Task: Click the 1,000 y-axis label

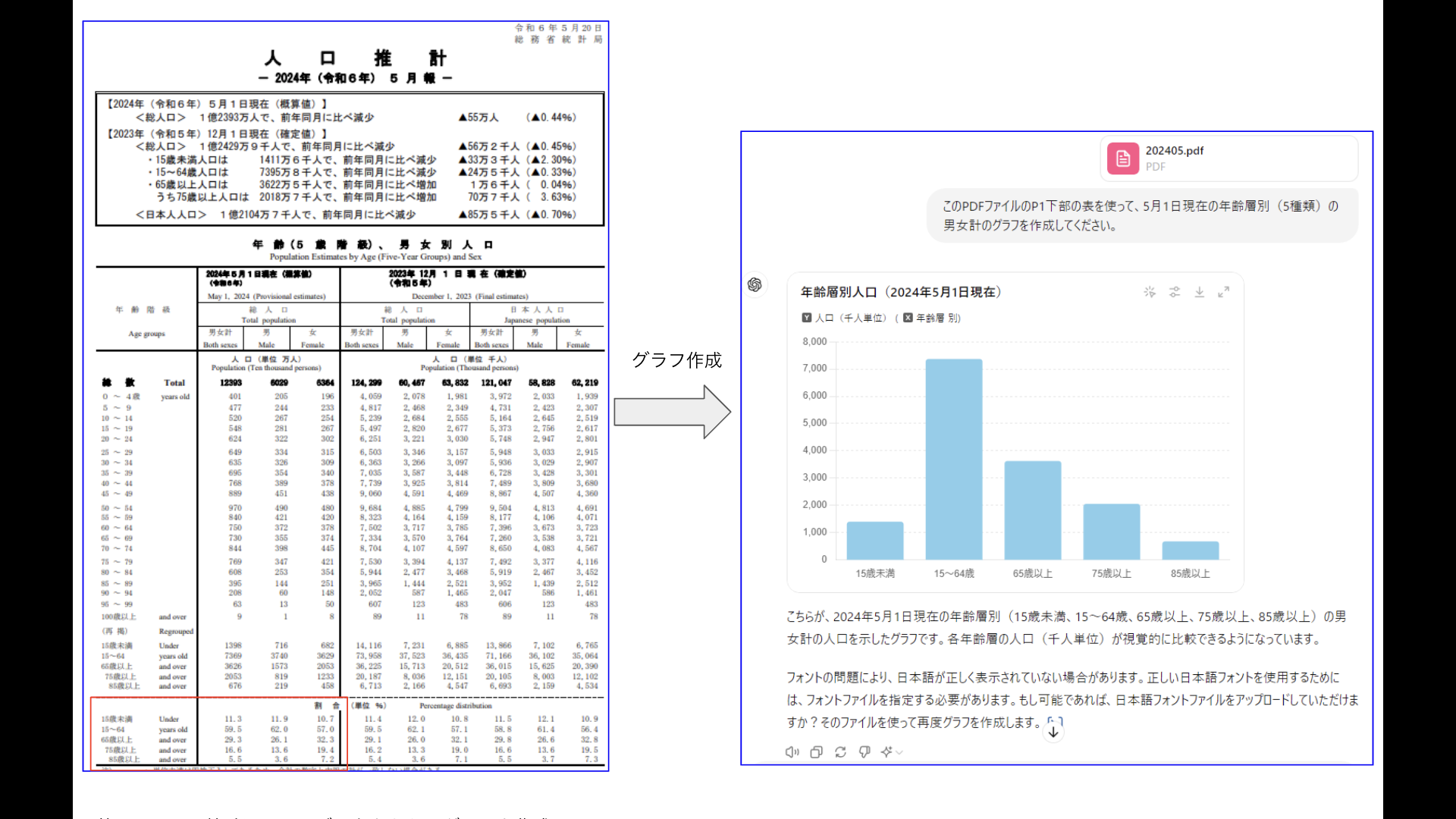Action: pyautogui.click(x=814, y=532)
